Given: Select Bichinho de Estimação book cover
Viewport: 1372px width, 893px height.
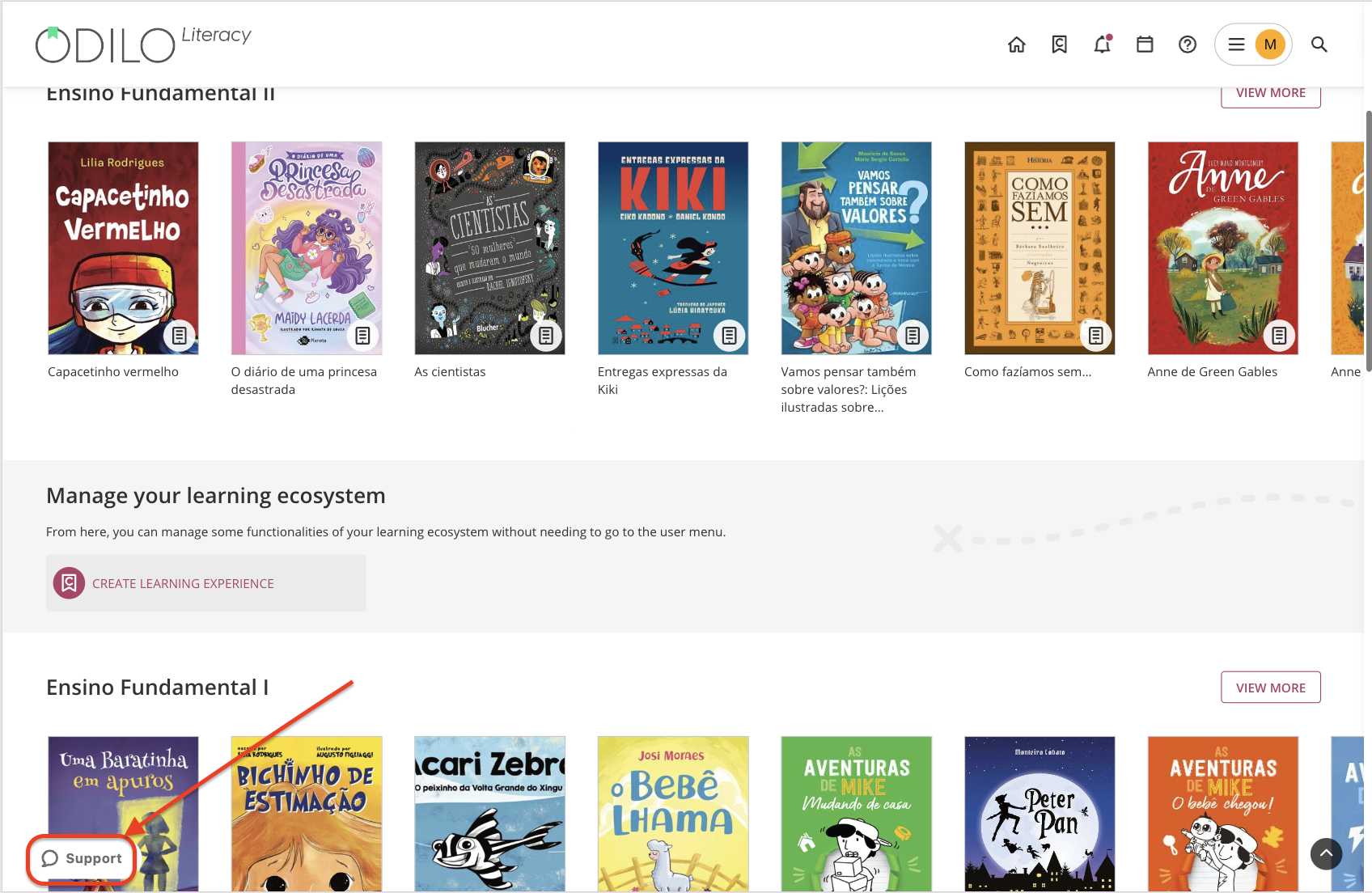Looking at the screenshot, I should coord(307,814).
